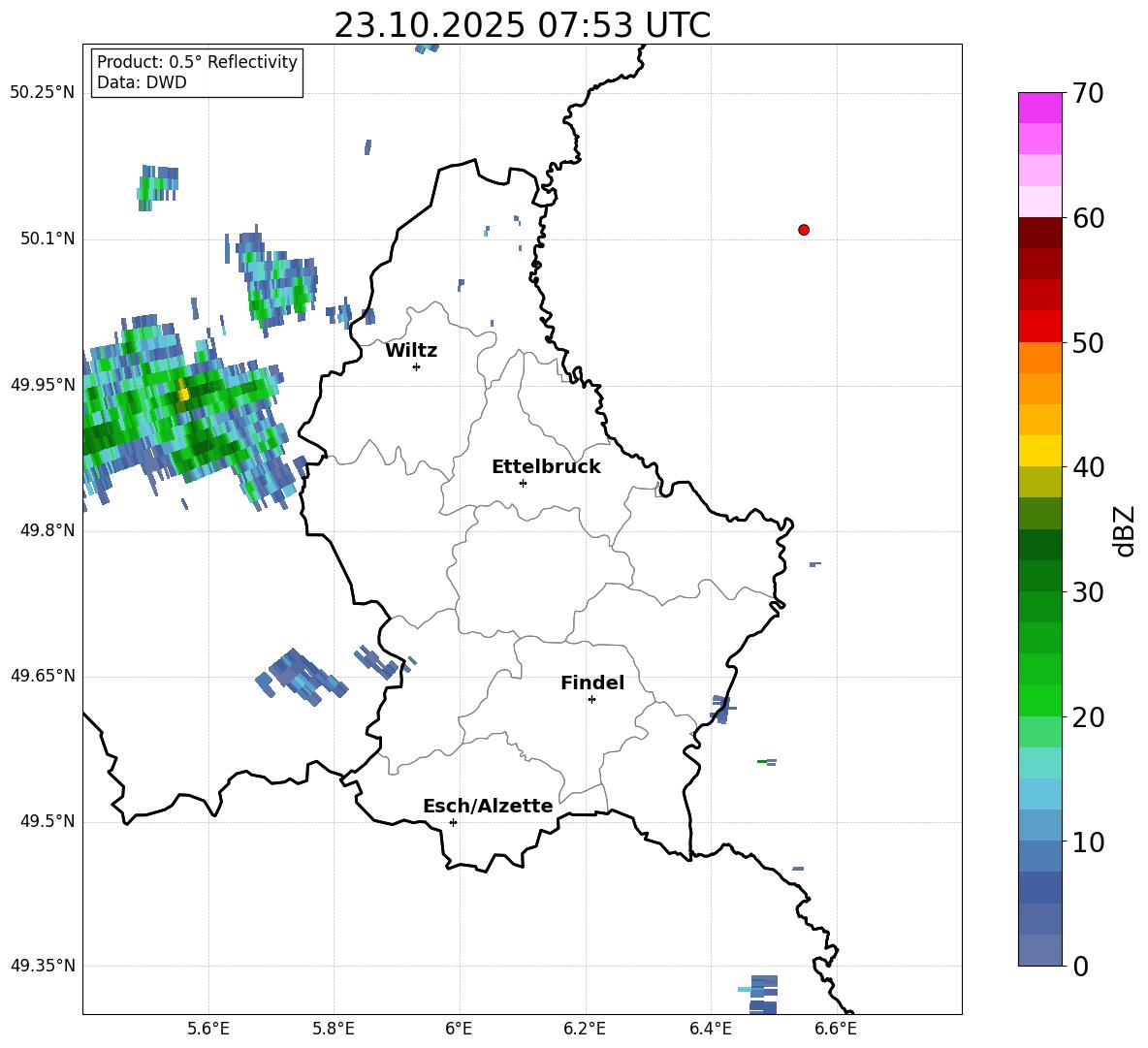Click the red dot marker east of Luxembourg

tap(804, 230)
